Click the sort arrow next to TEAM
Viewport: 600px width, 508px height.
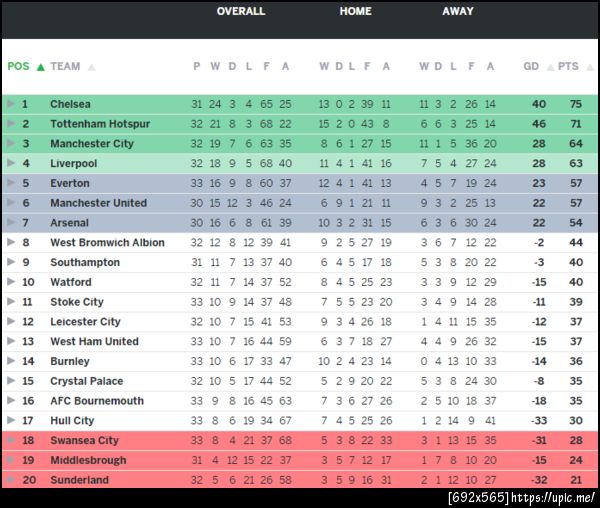click(x=91, y=67)
